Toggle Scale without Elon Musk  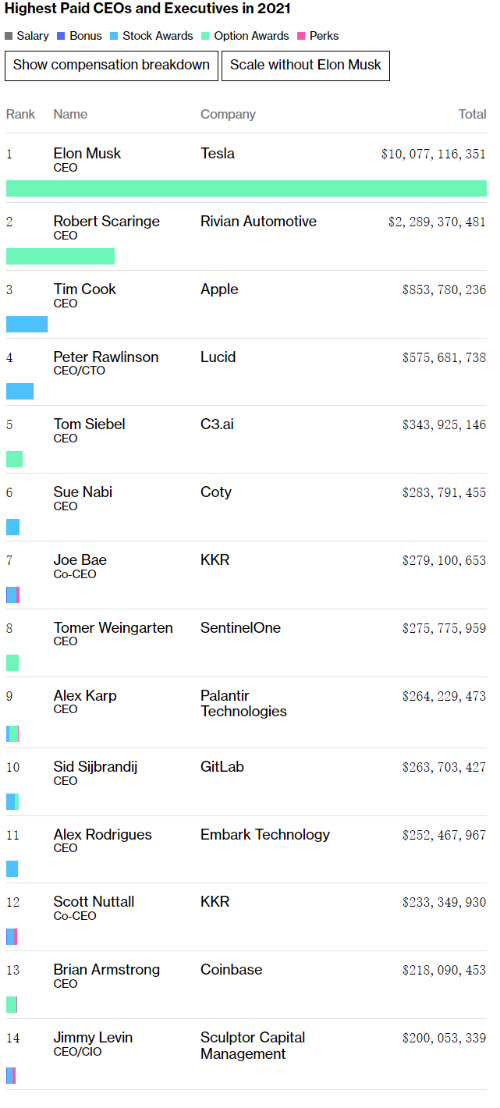point(305,65)
